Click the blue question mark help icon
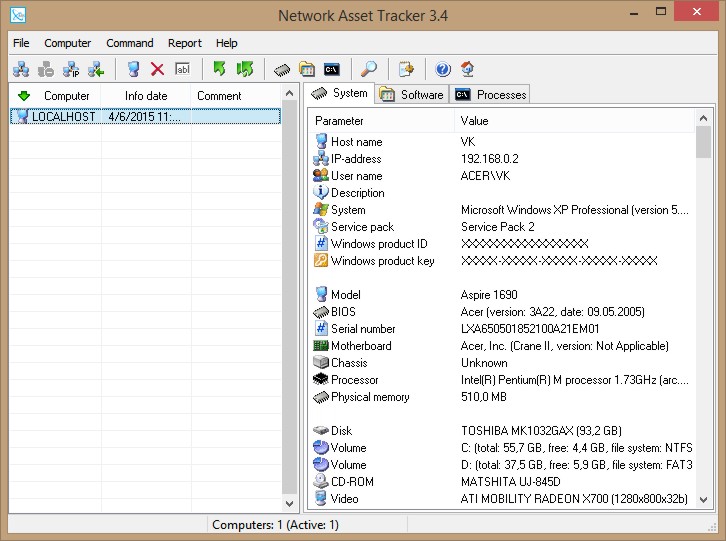The height and width of the screenshot is (541, 726). tap(443, 69)
